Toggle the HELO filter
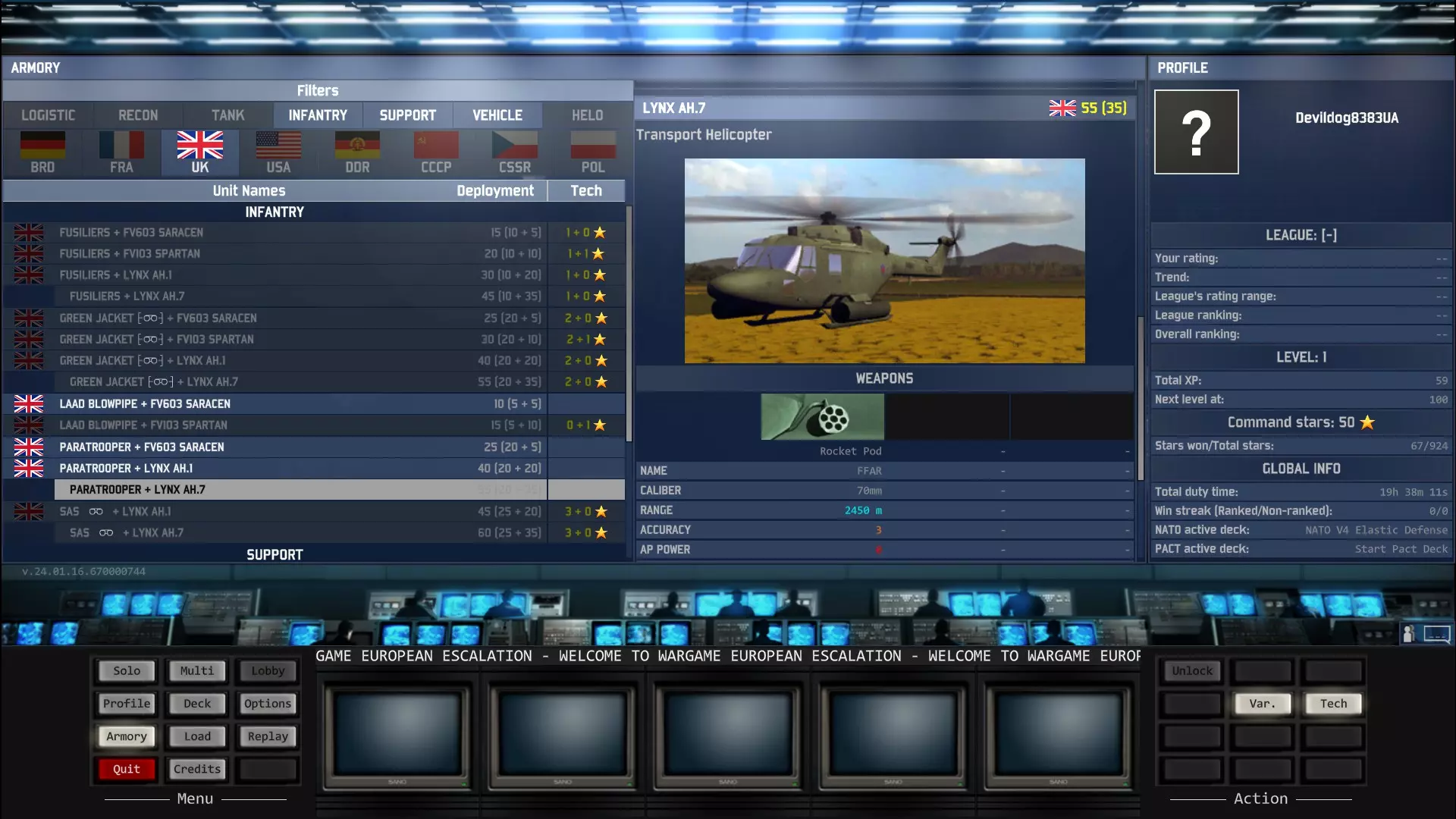The height and width of the screenshot is (819, 1456). click(587, 115)
